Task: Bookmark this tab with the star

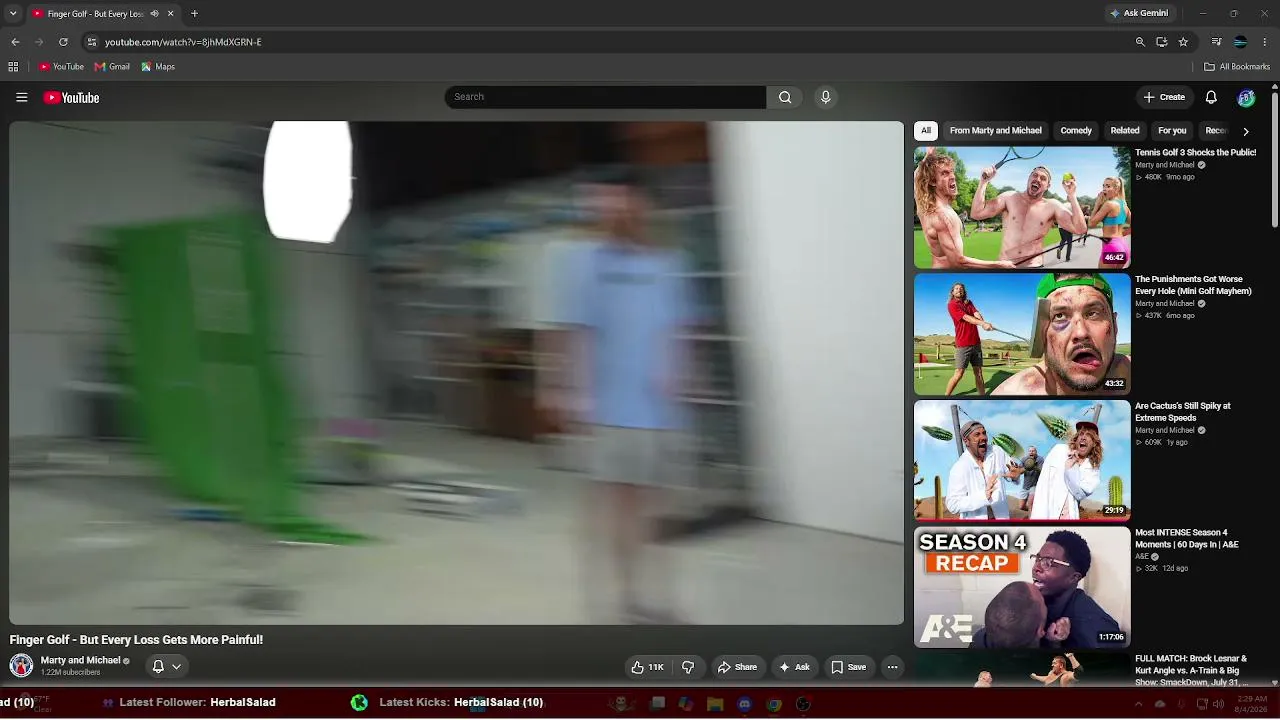Action: coord(1183,42)
